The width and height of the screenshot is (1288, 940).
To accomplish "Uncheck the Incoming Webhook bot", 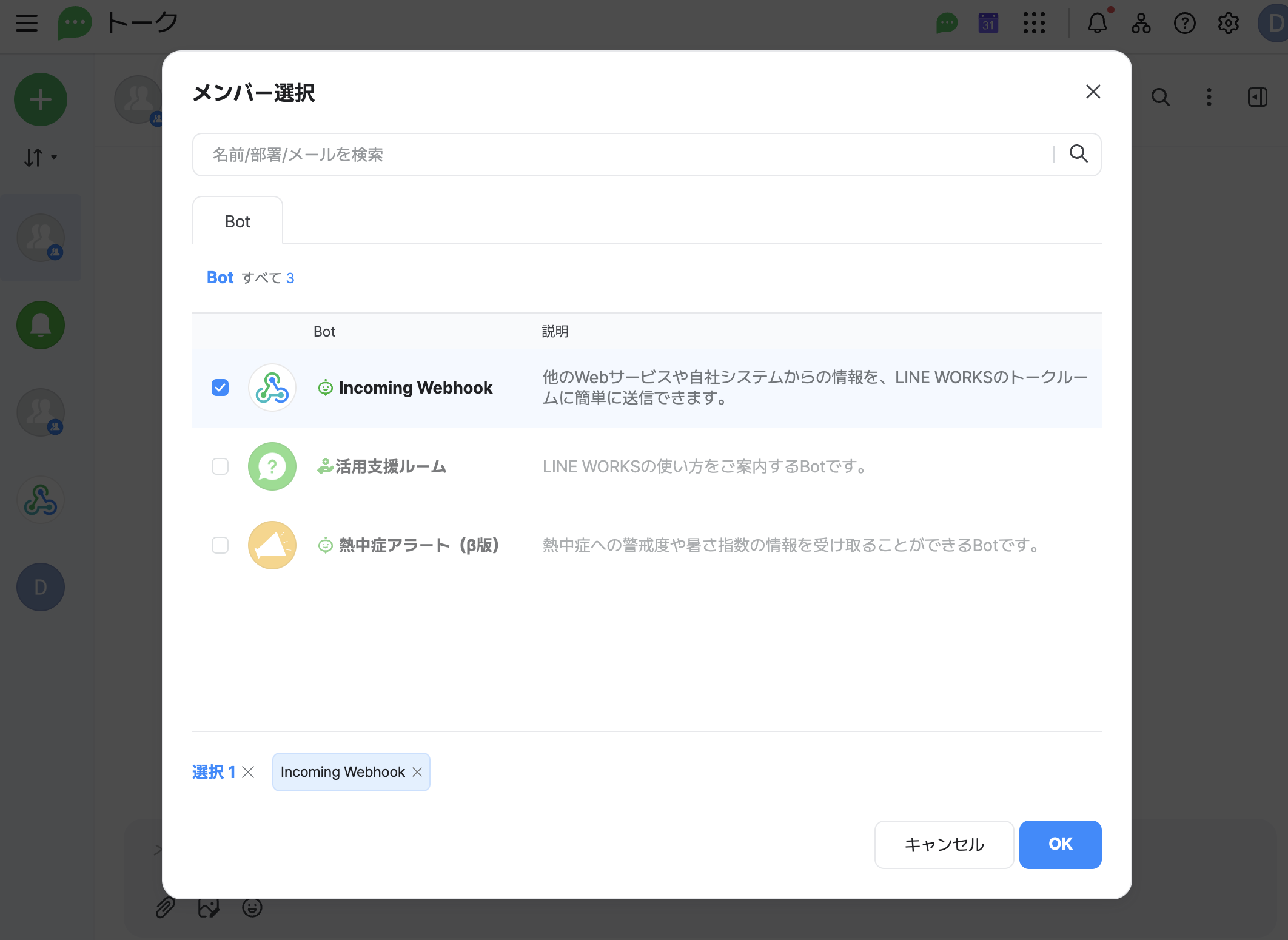I will [x=220, y=387].
